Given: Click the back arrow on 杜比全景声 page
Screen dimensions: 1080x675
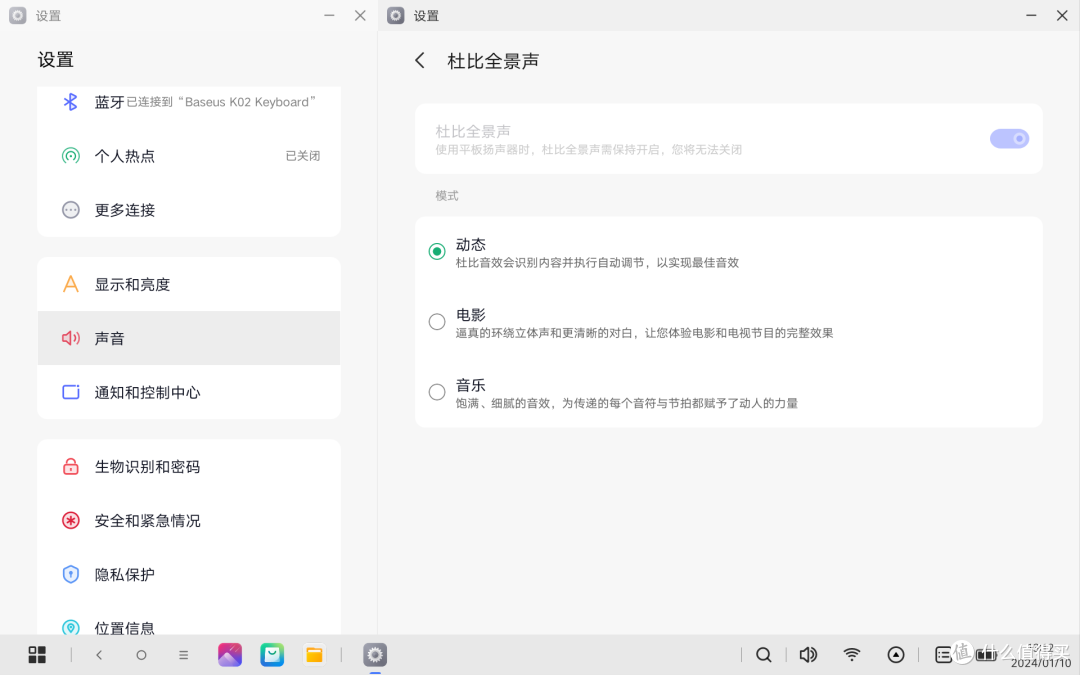Looking at the screenshot, I should click(420, 60).
